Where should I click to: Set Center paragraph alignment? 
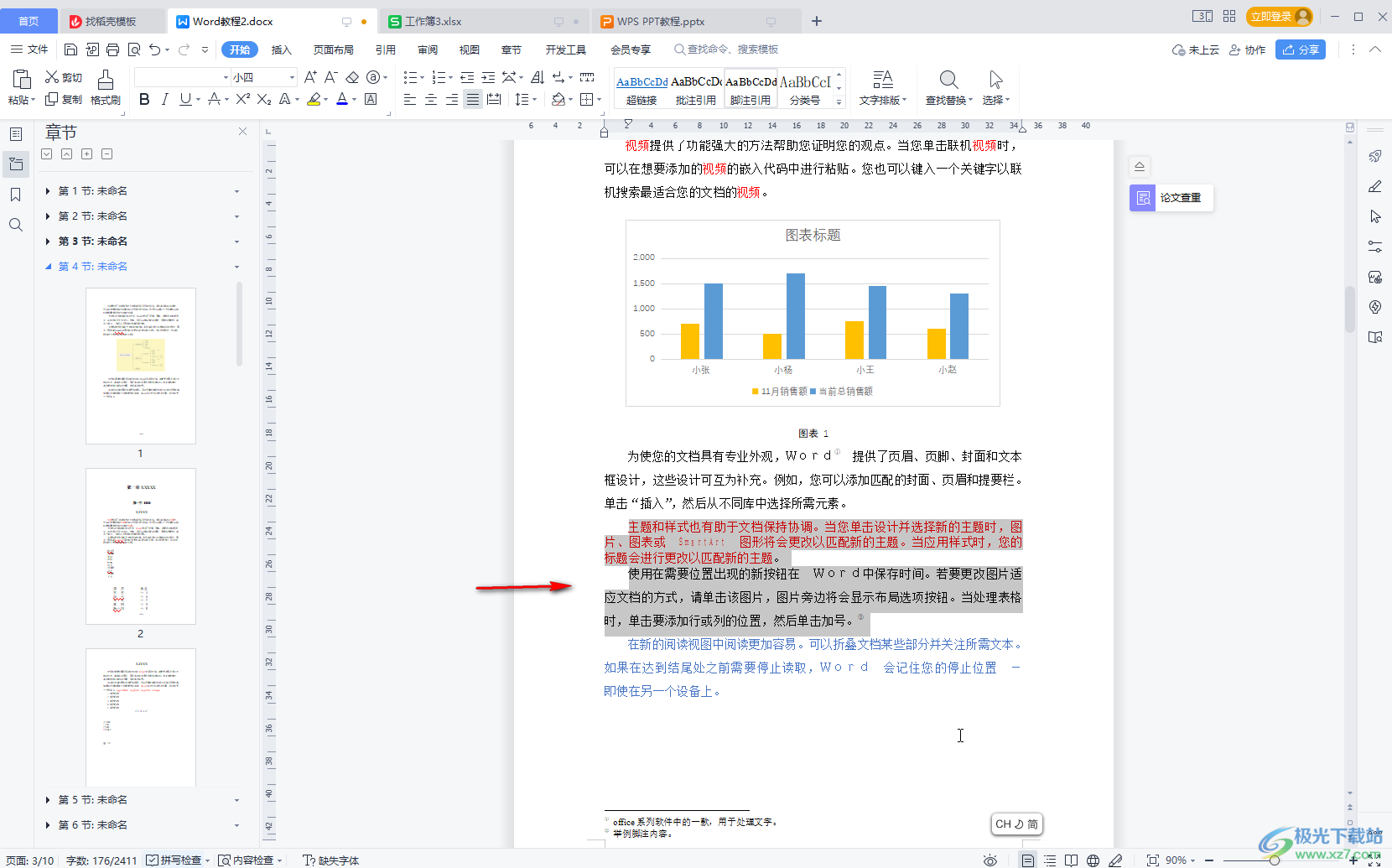431,99
